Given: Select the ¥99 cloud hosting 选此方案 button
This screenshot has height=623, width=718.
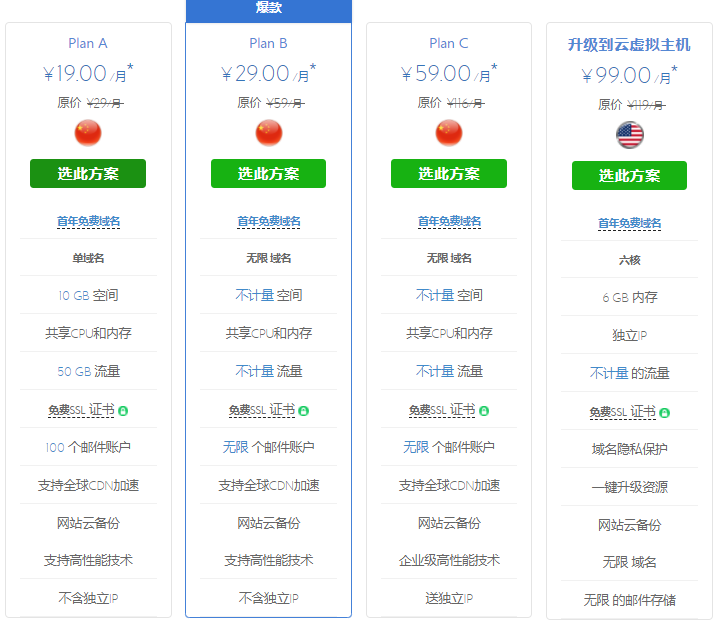Looking at the screenshot, I should (629, 175).
